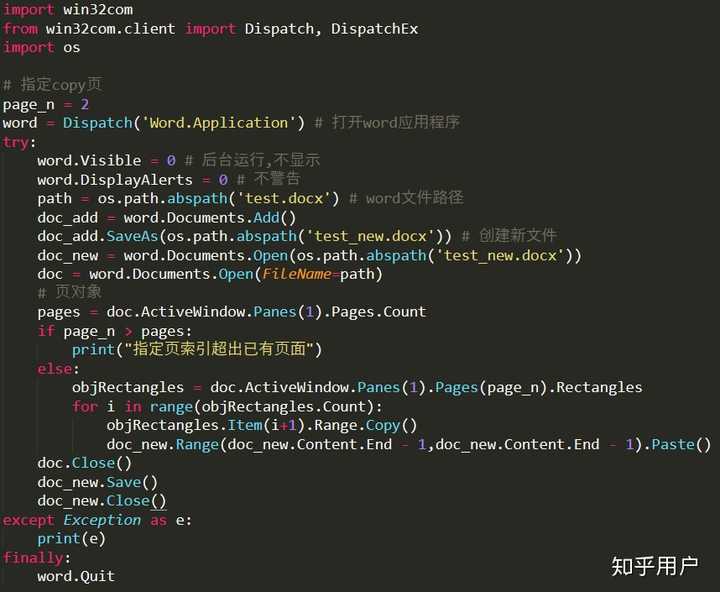720x592 pixels.
Task: Click the word.Documents.Add() call
Action: pyautogui.click(x=209, y=217)
